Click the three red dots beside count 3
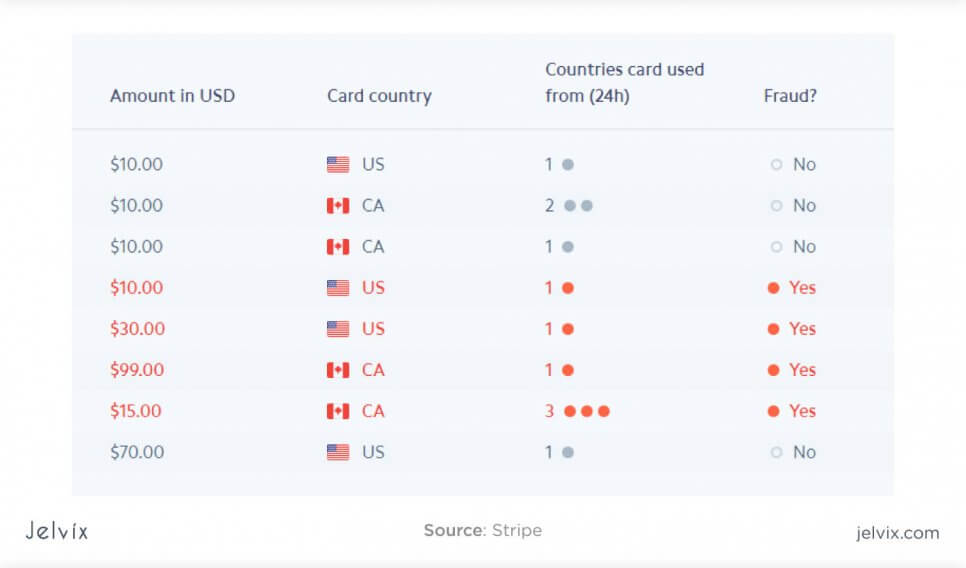Viewport: 966px width, 568px height. tap(587, 411)
